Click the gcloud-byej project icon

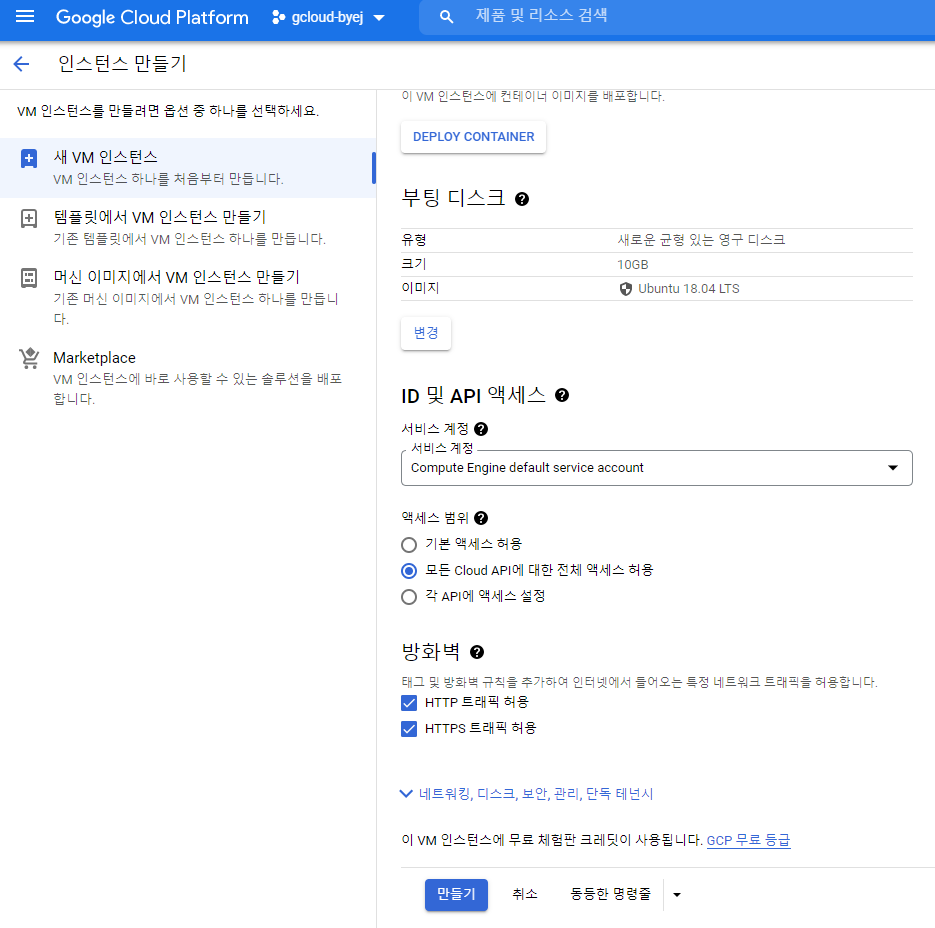pos(278,17)
